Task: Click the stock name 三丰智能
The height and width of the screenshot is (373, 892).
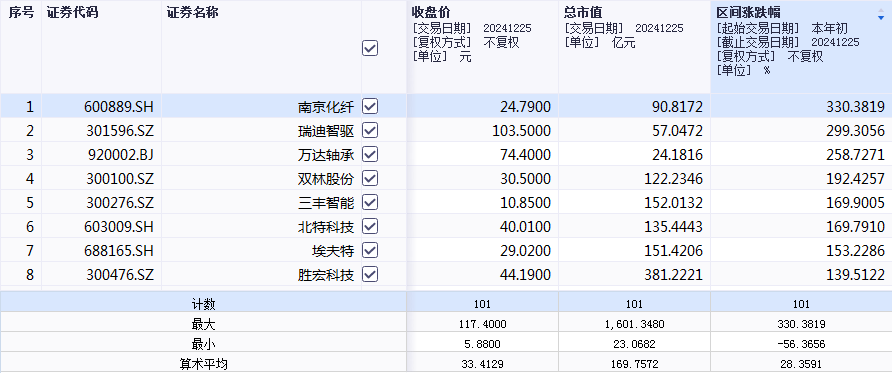Action: (x=326, y=203)
